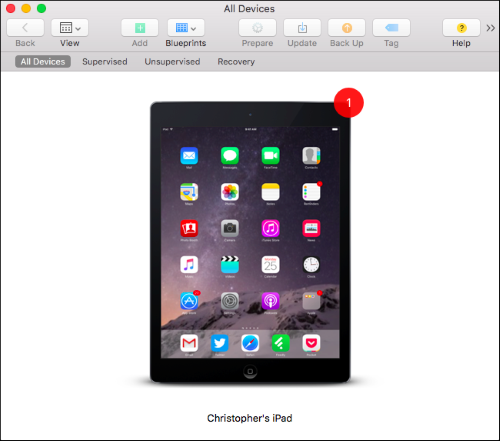Click the green fullscreen window button
500x441 pixels.
click(41, 8)
